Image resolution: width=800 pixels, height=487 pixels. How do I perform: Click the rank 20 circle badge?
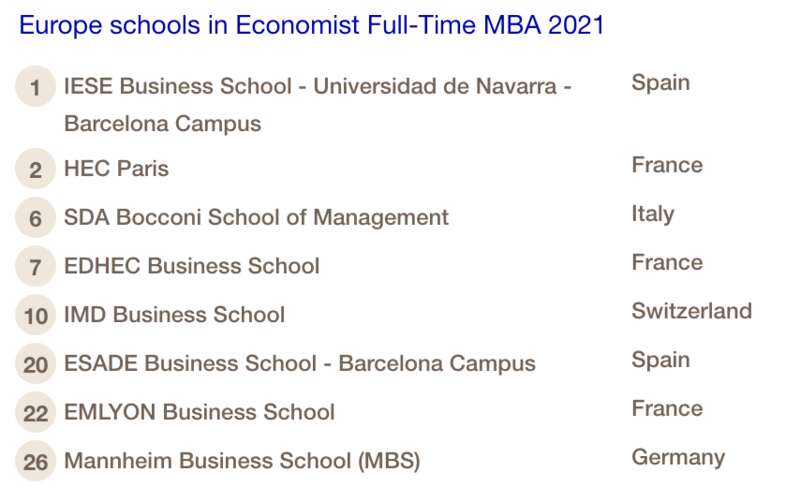tap(35, 364)
